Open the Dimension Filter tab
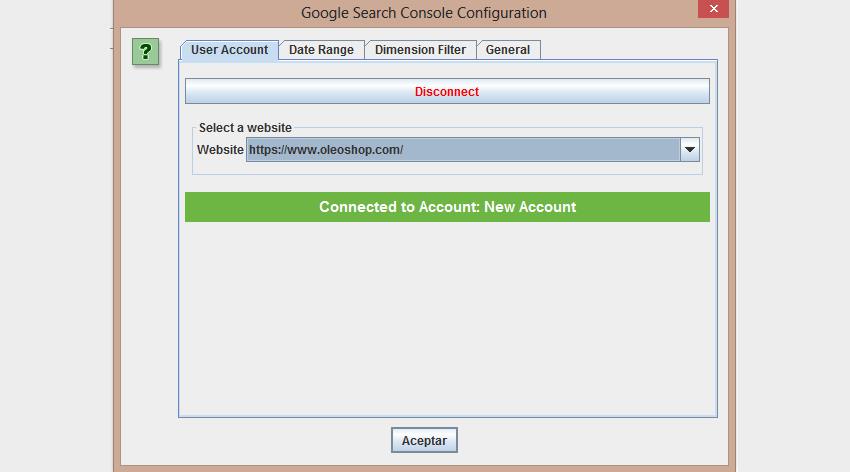This screenshot has width=850, height=472. point(421,50)
